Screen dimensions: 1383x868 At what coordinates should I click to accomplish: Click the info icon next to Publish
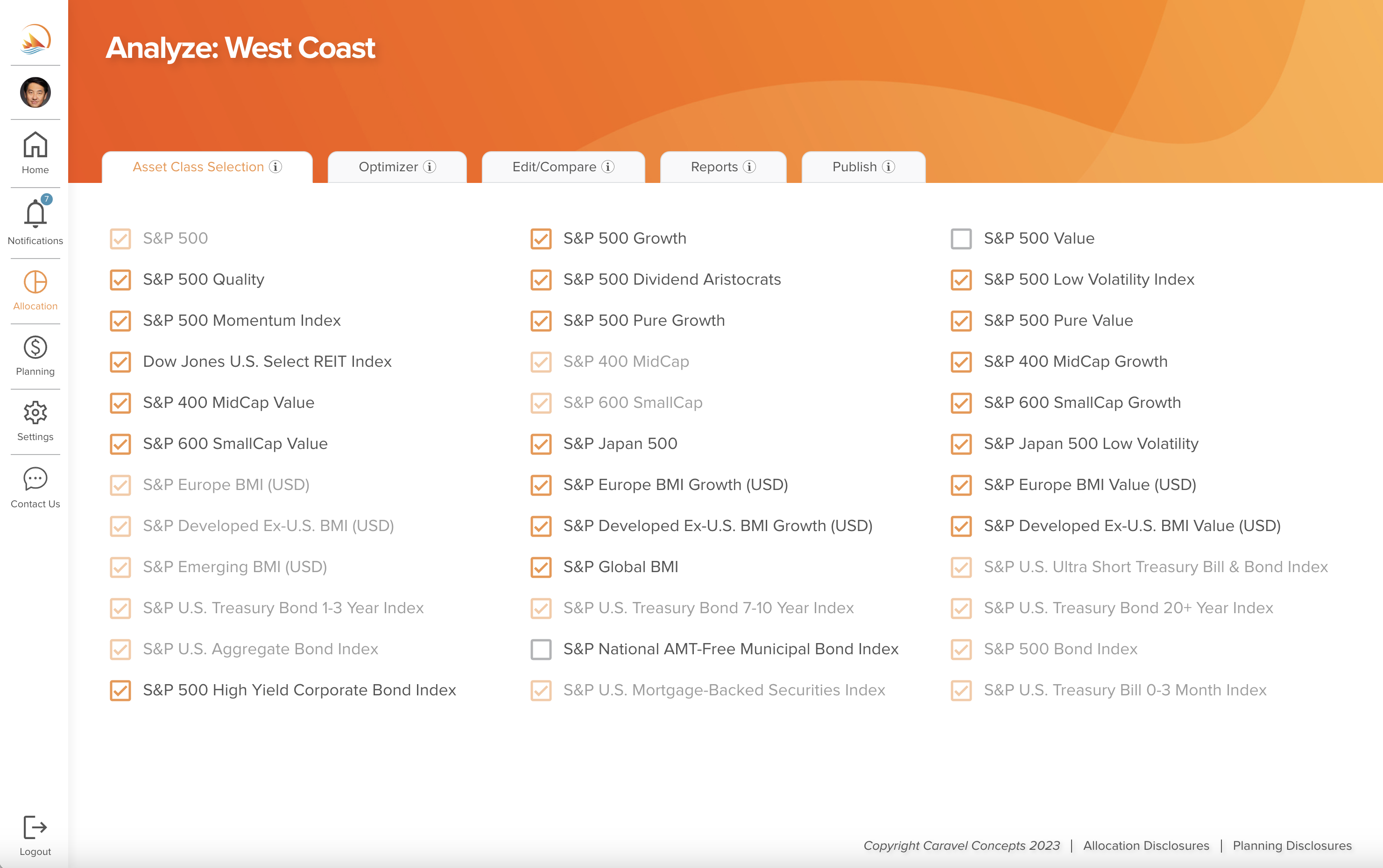pos(889,167)
